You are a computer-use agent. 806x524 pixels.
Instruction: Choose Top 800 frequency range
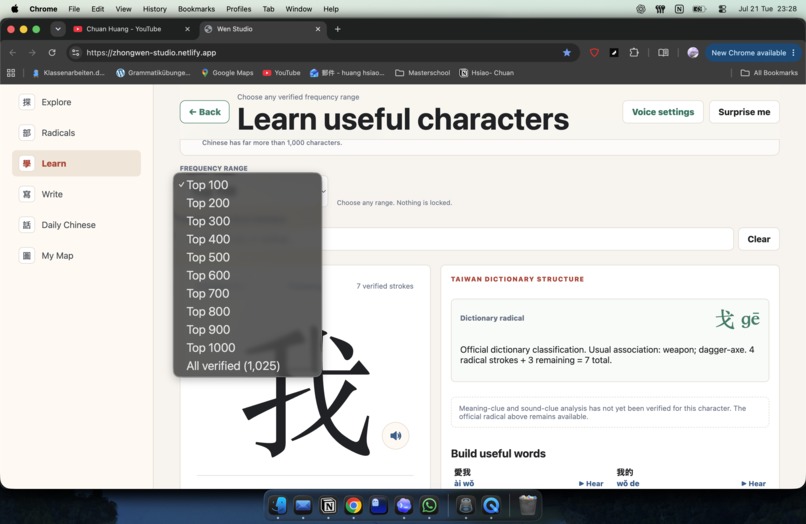pyautogui.click(x=248, y=312)
